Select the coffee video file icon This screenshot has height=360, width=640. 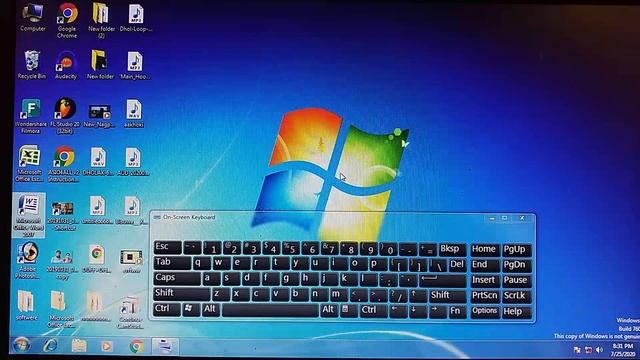(x=131, y=260)
